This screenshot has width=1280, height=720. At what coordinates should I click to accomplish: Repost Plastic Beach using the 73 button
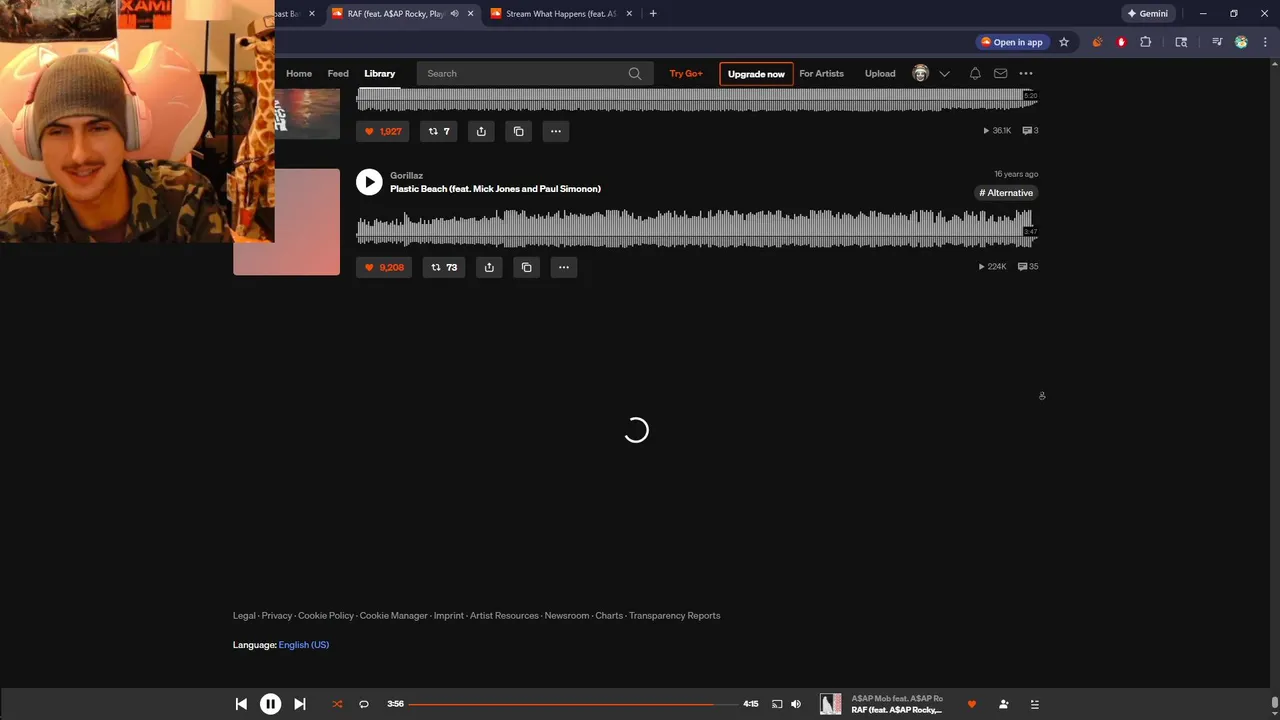pos(443,267)
